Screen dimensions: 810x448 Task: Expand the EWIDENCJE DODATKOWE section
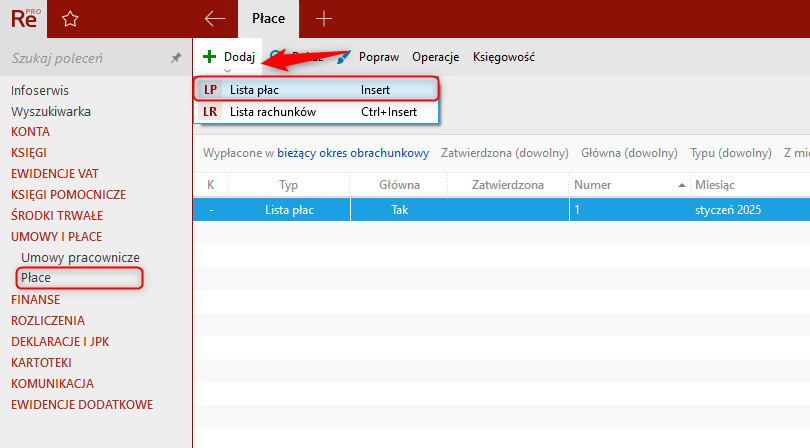point(82,405)
